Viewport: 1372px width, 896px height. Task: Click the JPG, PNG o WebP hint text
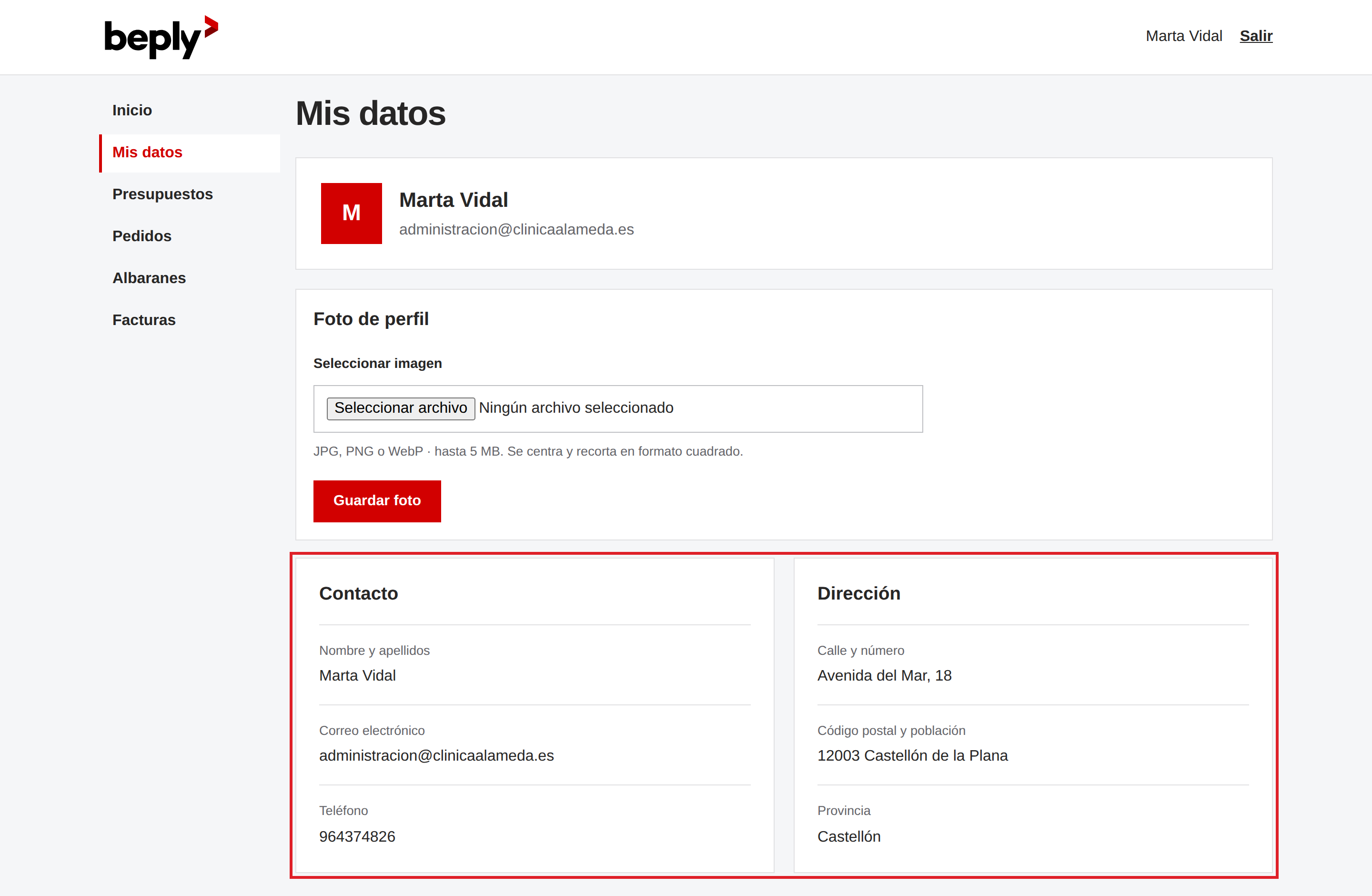pos(528,451)
